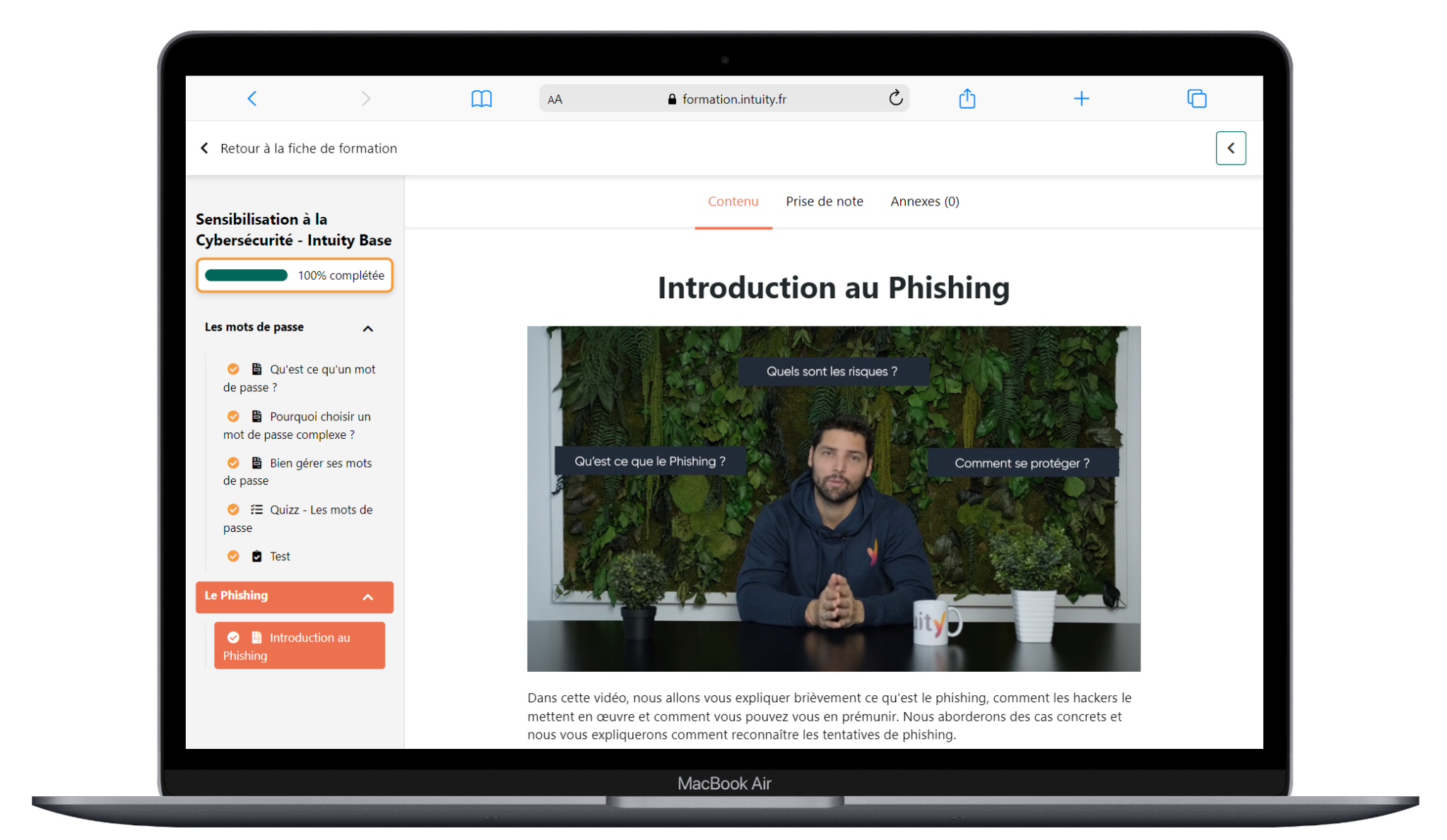The height and width of the screenshot is (840, 1447).
Task: Open the Annexes (0) tab
Action: coord(924,201)
